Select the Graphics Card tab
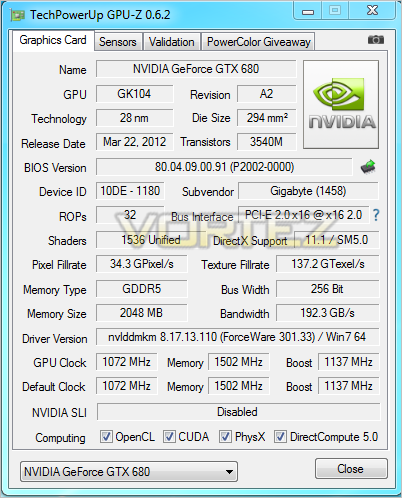Screen dimensions: 402x498 (53, 40)
